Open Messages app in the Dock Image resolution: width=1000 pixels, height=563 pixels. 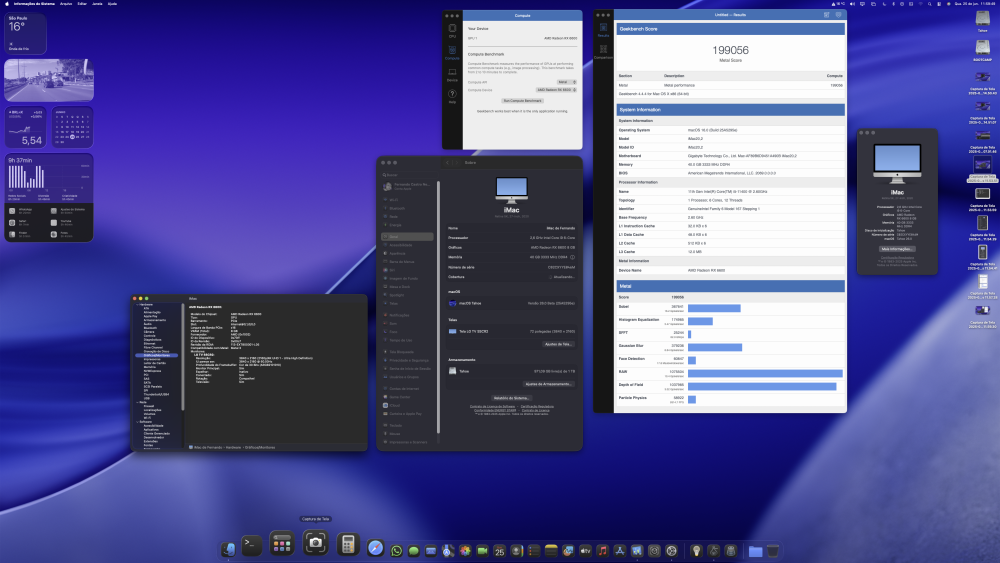click(x=414, y=551)
